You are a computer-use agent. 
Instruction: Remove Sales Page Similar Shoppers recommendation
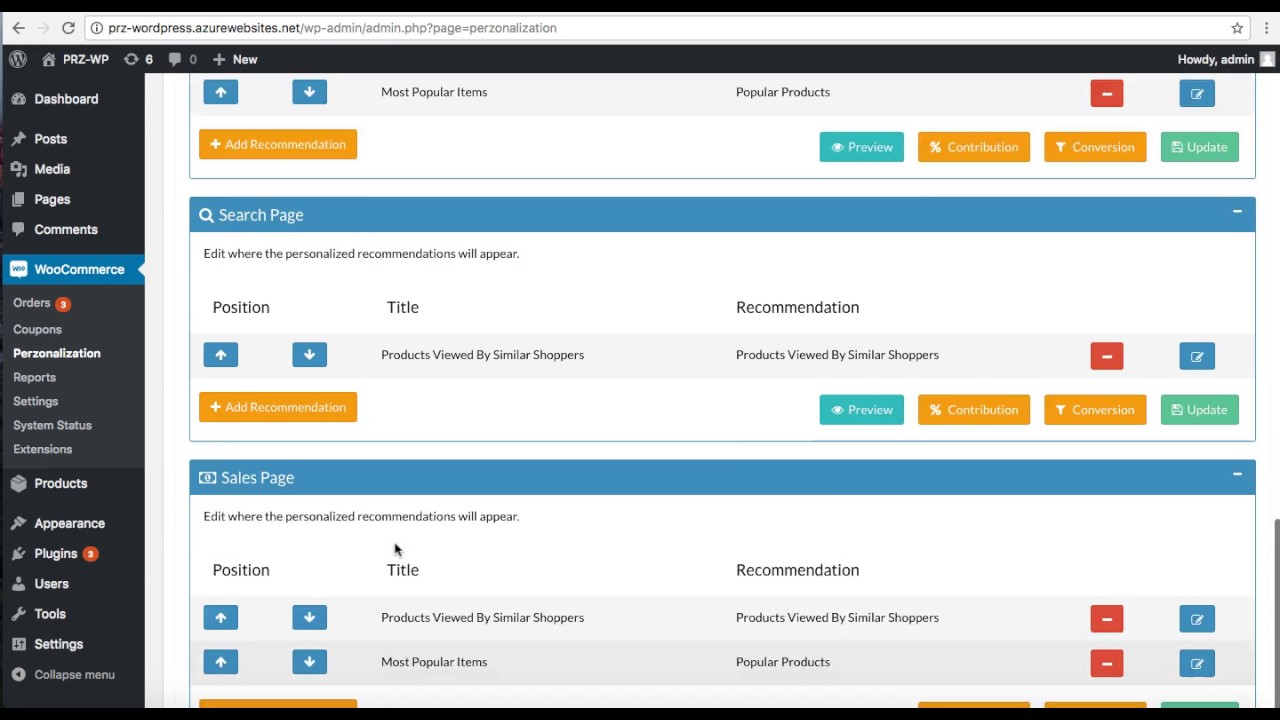[x=1107, y=620]
